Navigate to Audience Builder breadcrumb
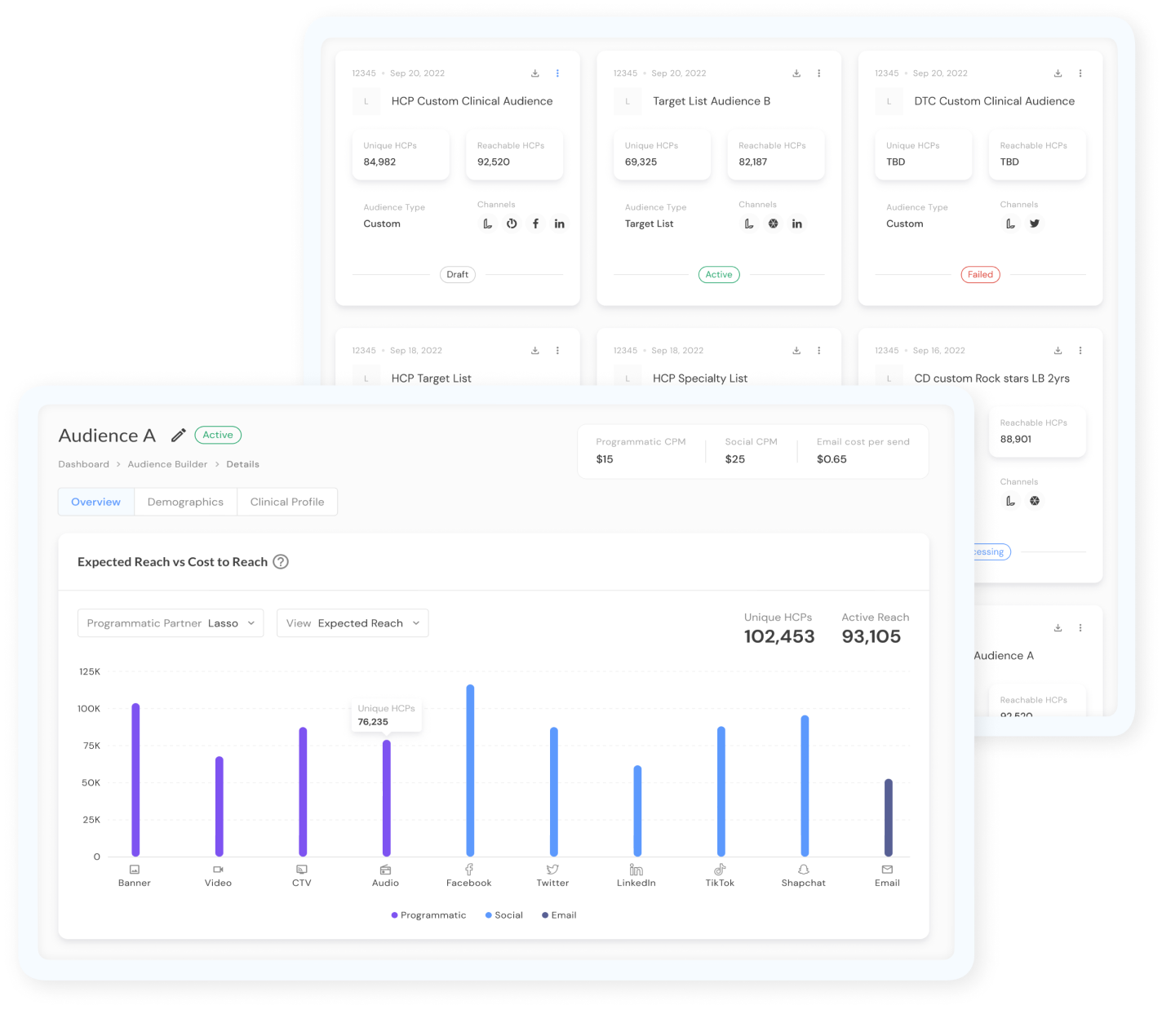This screenshot has height=1036, width=1162. click(167, 464)
